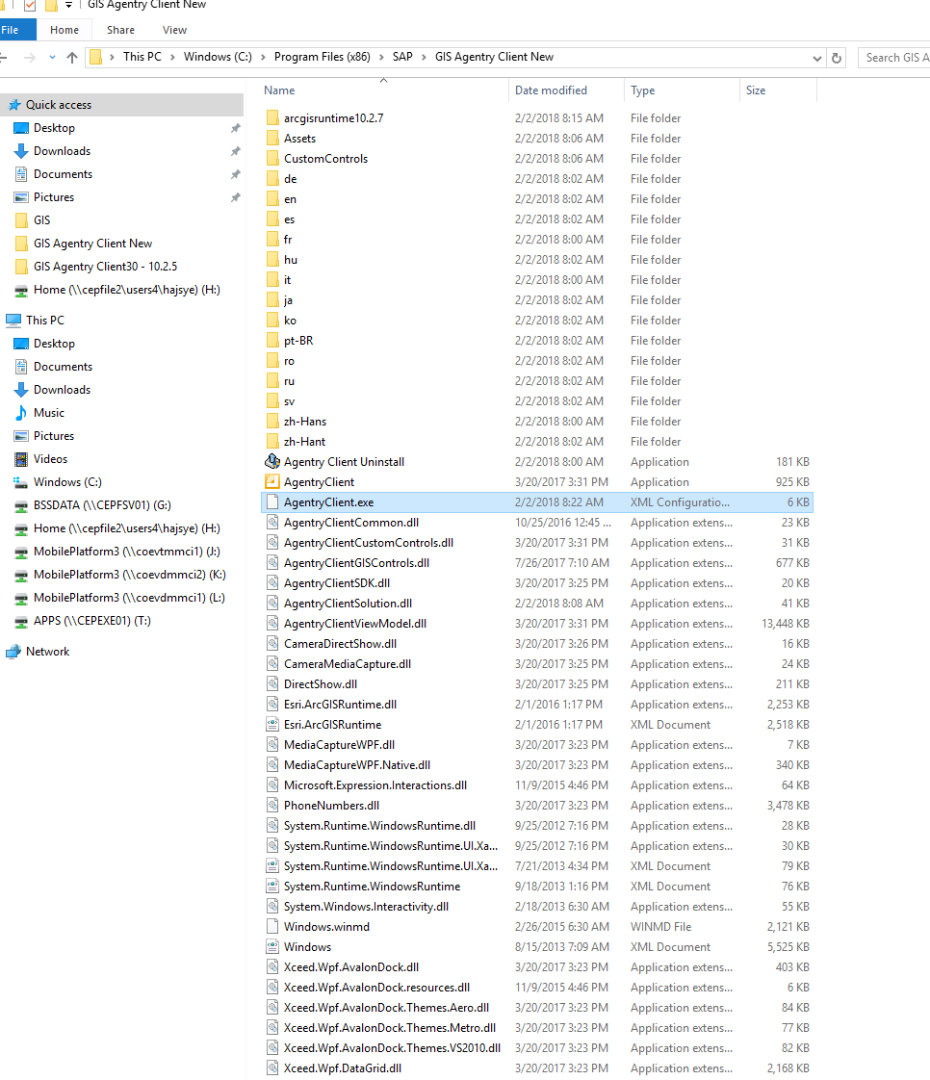Click the pt-BR folder icon

[272, 340]
